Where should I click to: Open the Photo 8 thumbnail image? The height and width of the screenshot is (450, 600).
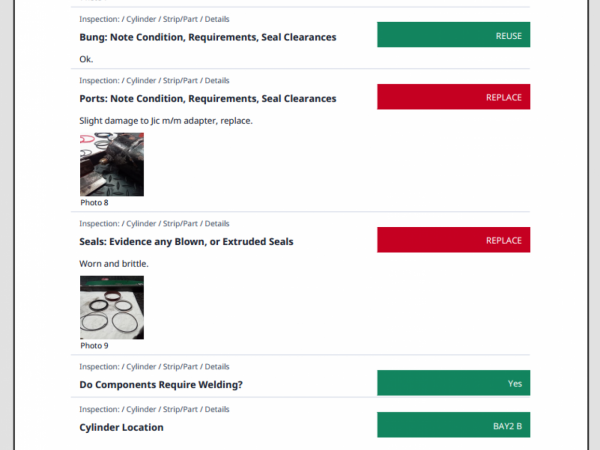point(112,165)
